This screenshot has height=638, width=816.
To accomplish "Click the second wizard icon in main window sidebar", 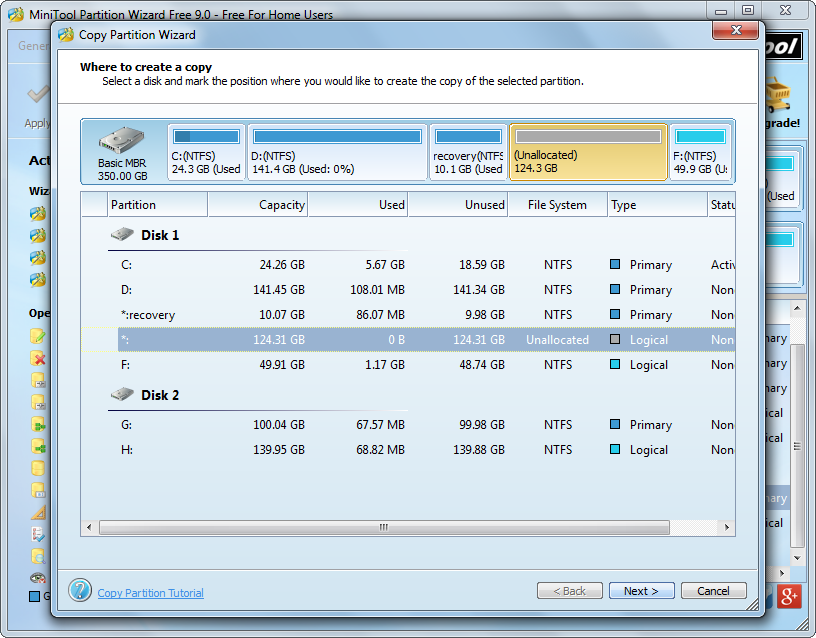I will [x=37, y=236].
